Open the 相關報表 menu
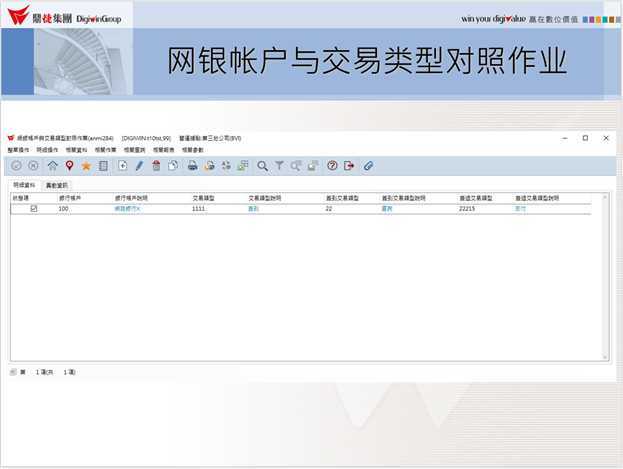 click(164, 150)
